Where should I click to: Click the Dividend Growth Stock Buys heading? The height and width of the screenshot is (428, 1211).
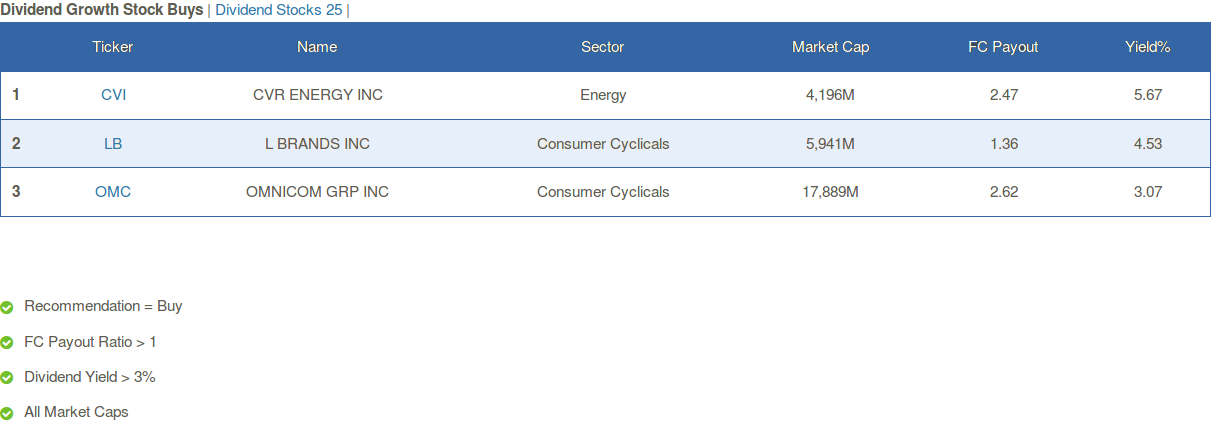tap(102, 10)
